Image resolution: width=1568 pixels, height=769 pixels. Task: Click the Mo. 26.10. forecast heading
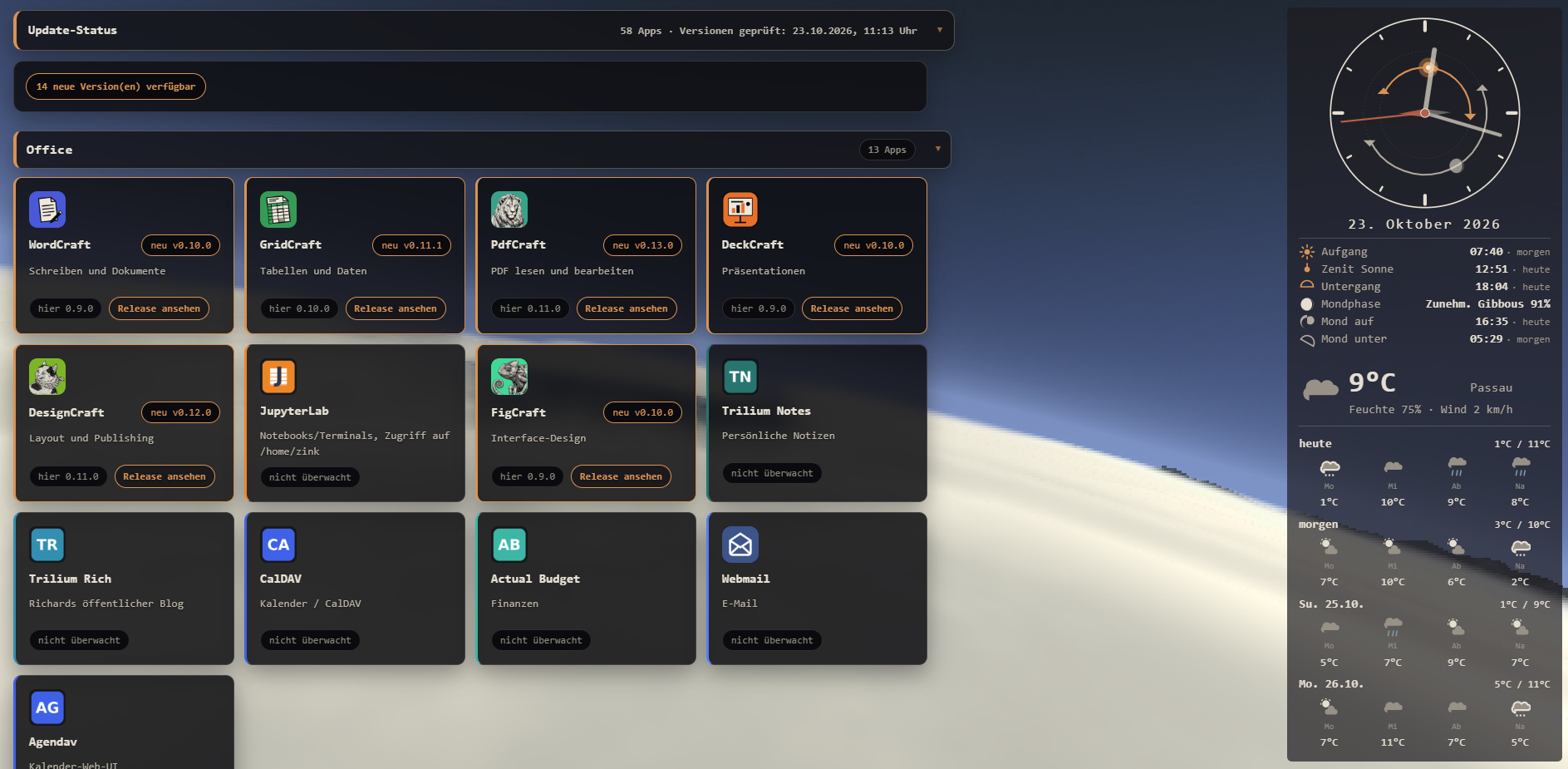point(1330,684)
